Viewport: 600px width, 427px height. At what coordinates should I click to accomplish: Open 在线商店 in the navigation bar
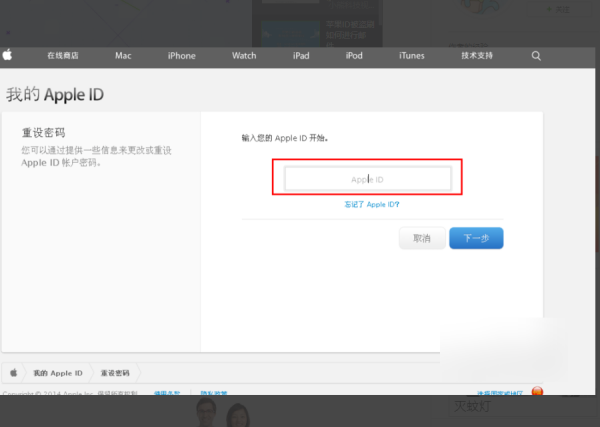pyautogui.click(x=63, y=55)
